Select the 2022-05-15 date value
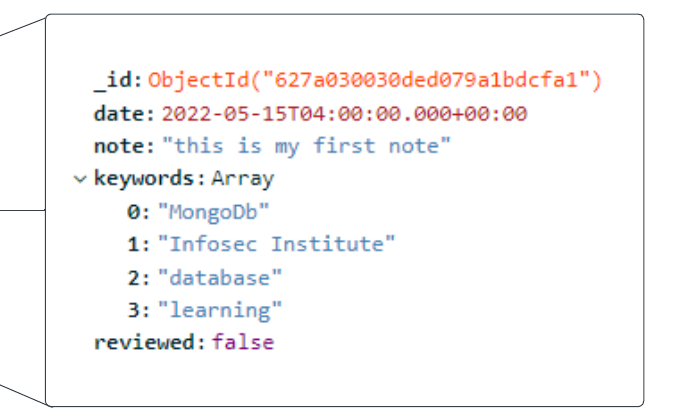This screenshot has width=688, height=419. tap(343, 113)
